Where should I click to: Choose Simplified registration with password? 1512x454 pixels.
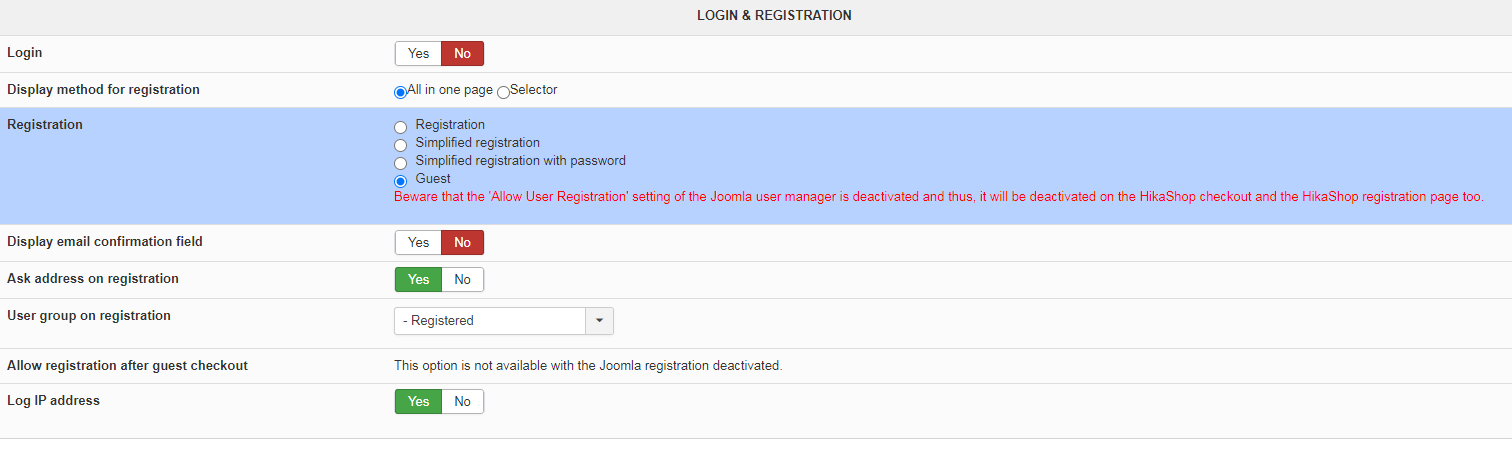point(401,162)
